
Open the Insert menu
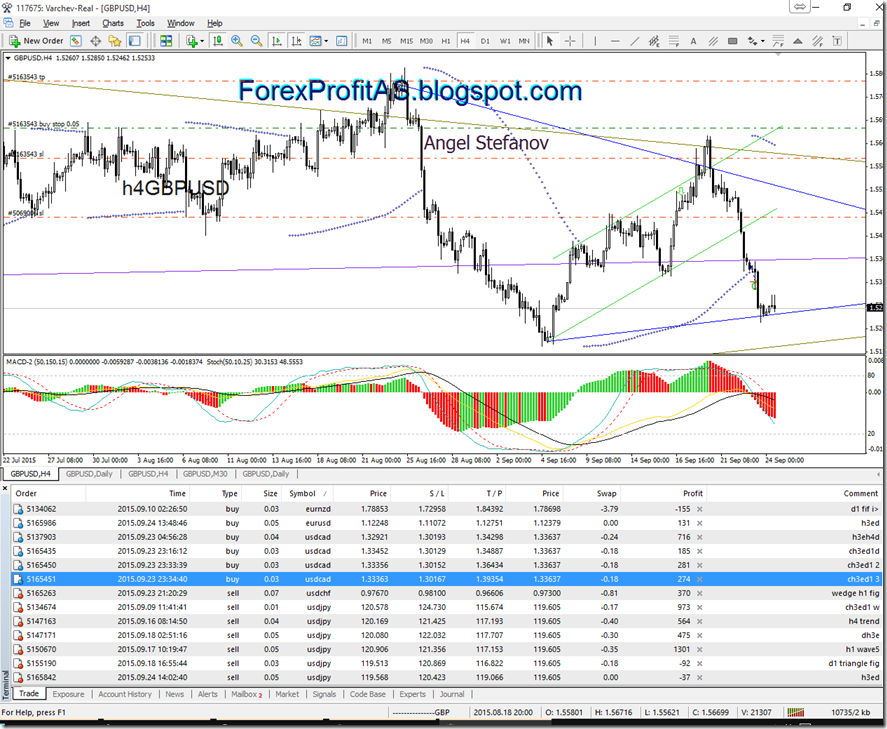(x=81, y=23)
